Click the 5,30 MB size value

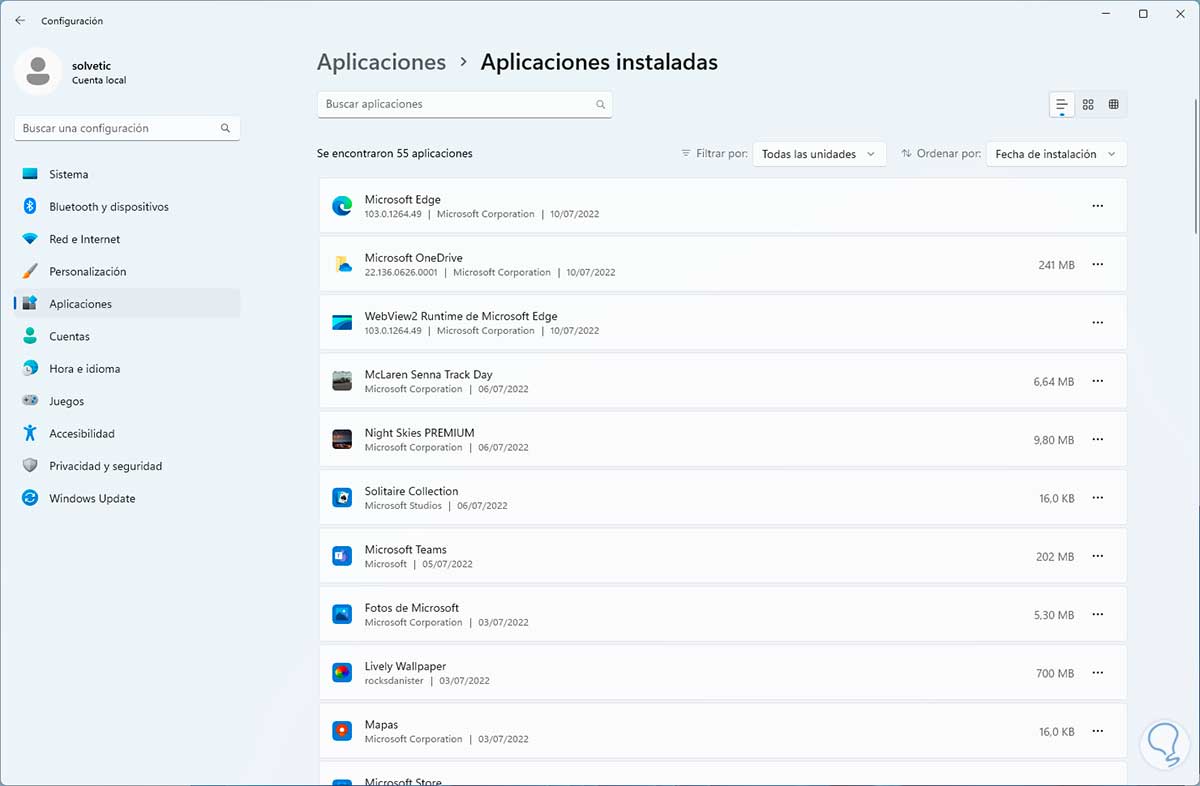pos(1054,615)
